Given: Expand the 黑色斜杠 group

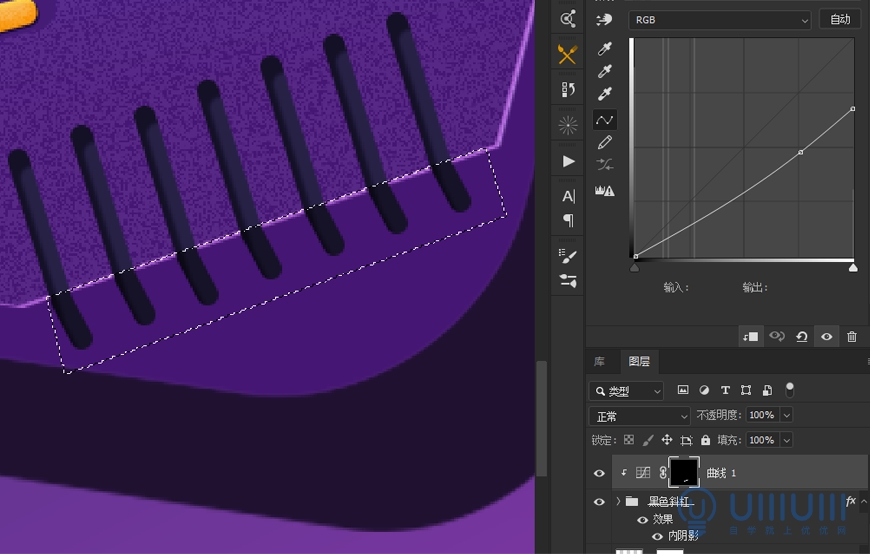Looking at the screenshot, I should 618,501.
